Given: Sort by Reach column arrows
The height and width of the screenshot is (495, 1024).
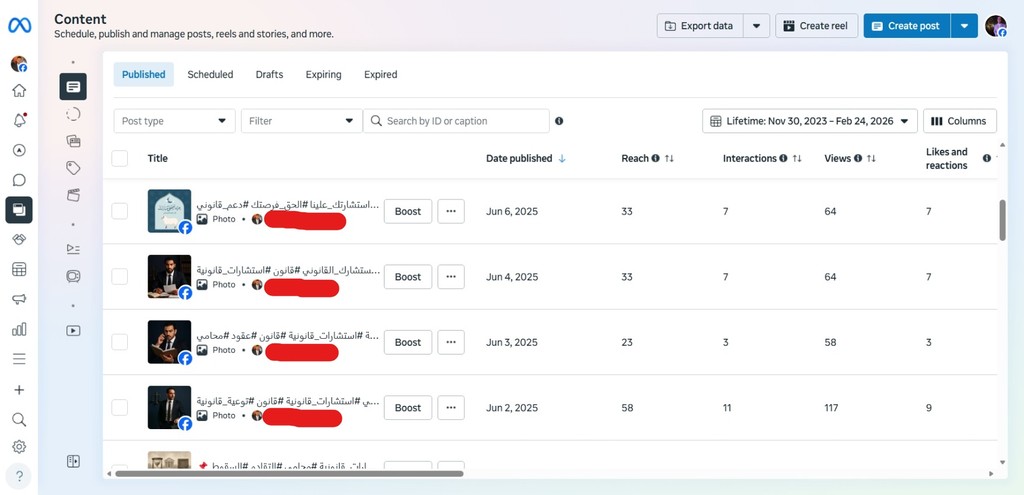Looking at the screenshot, I should point(669,158).
